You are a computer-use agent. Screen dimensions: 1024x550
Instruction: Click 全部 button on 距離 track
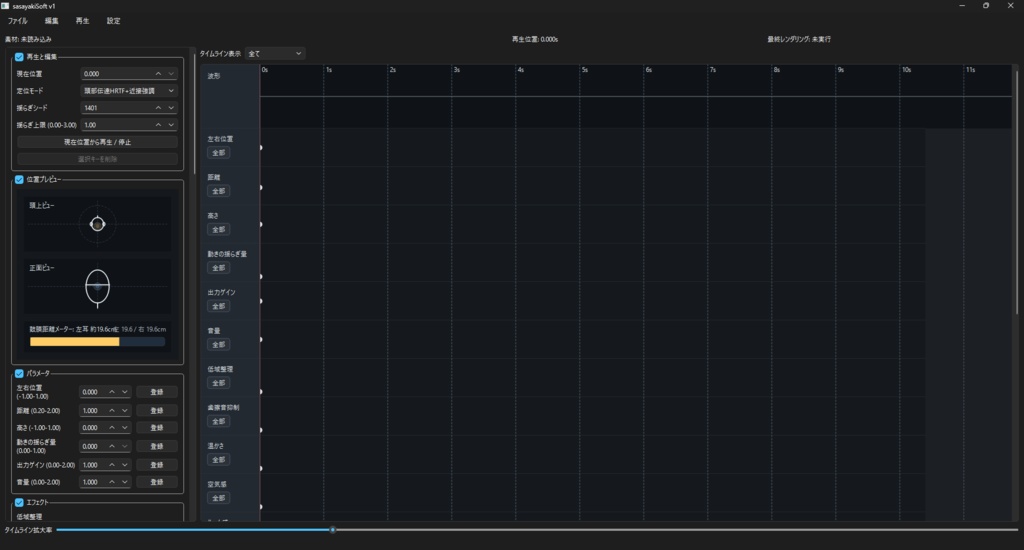pos(218,191)
